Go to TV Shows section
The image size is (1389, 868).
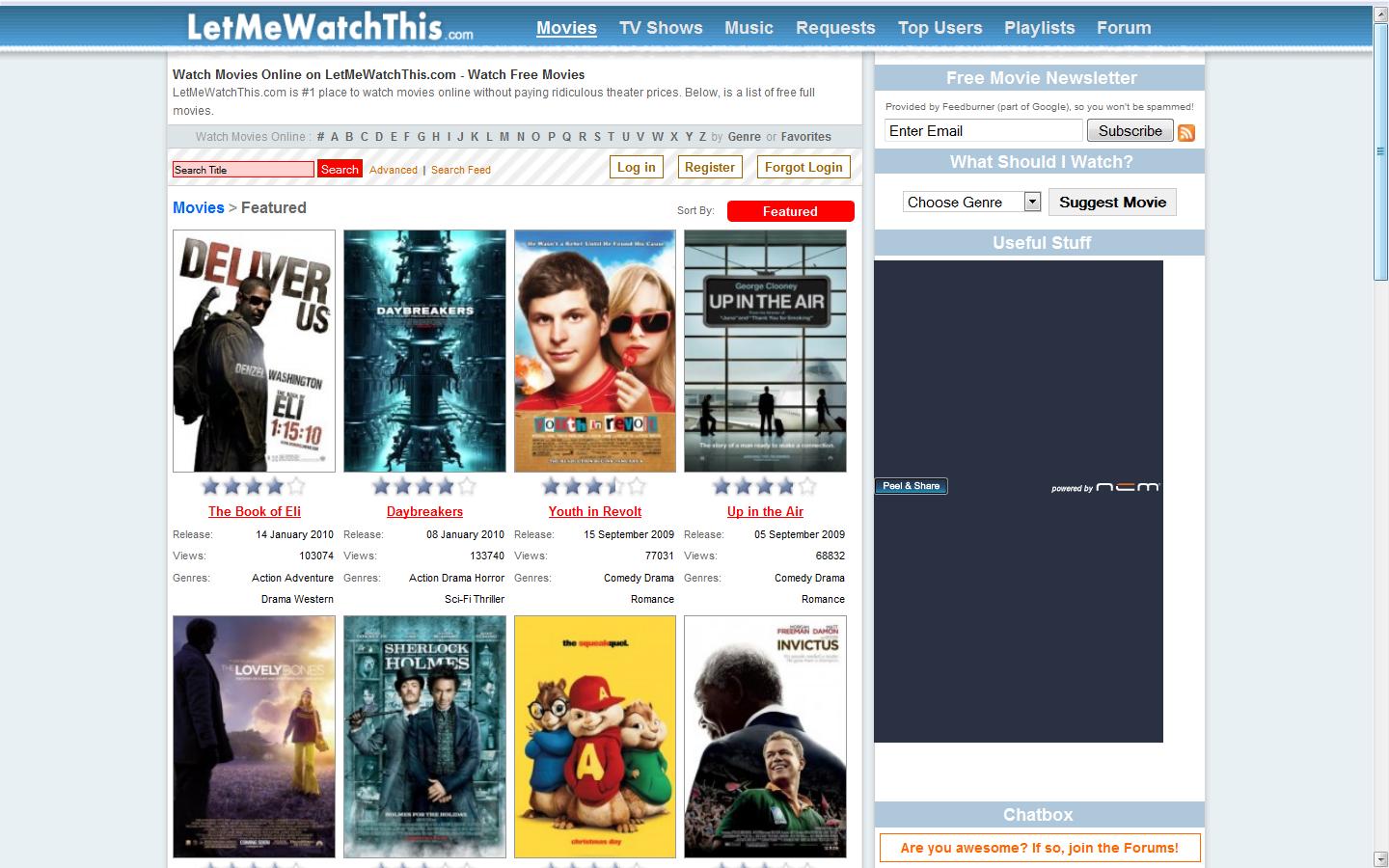point(661,28)
